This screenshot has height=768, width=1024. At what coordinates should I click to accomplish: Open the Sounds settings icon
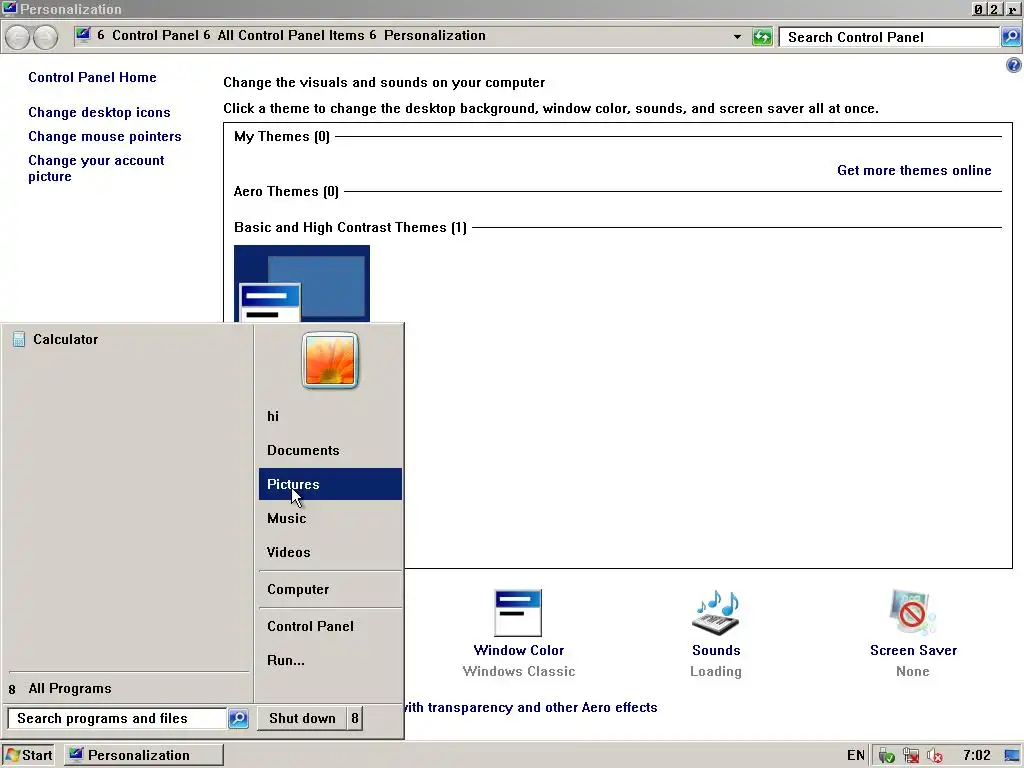716,613
